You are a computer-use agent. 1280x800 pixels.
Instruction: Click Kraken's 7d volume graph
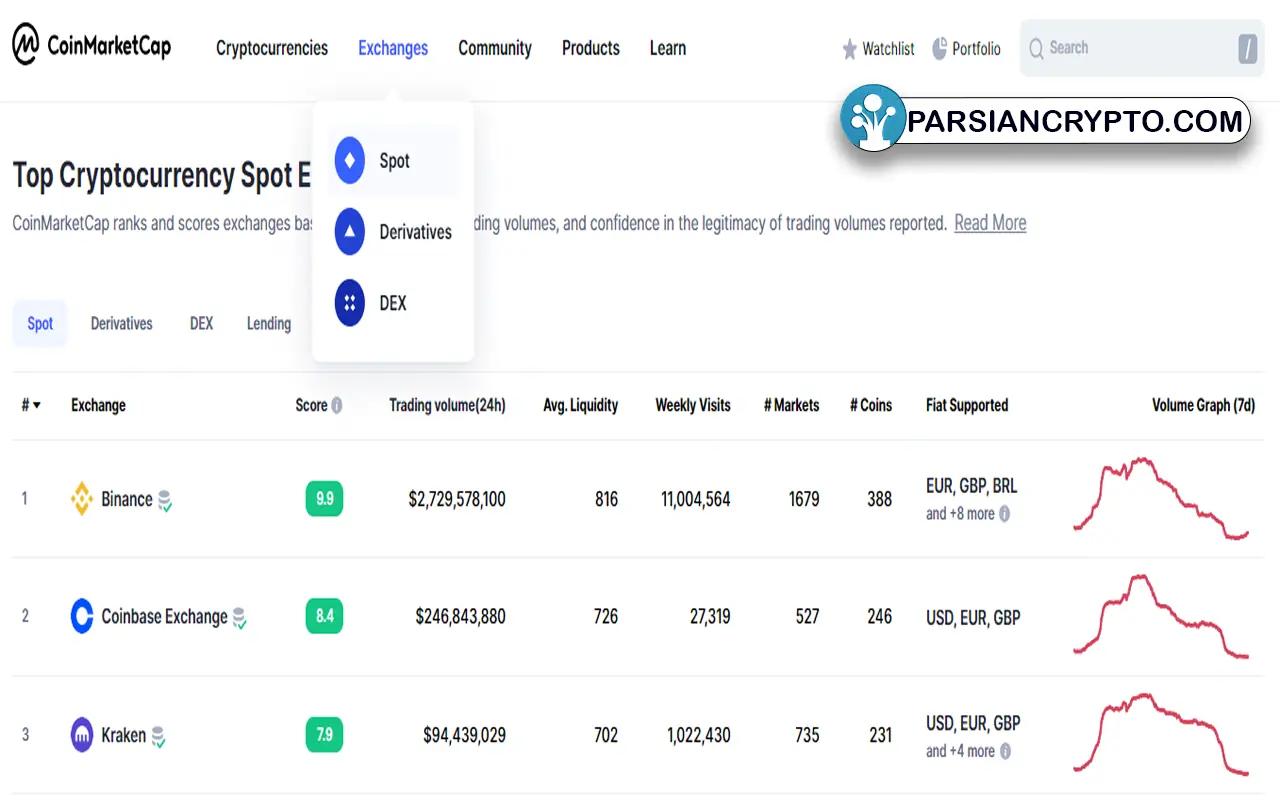coord(1161,734)
